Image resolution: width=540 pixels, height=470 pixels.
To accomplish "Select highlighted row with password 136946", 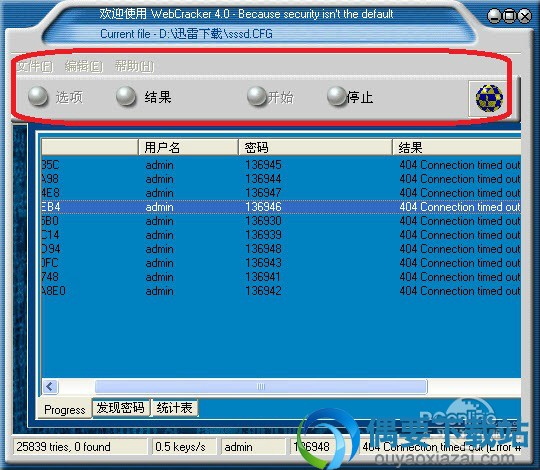I will [281, 207].
